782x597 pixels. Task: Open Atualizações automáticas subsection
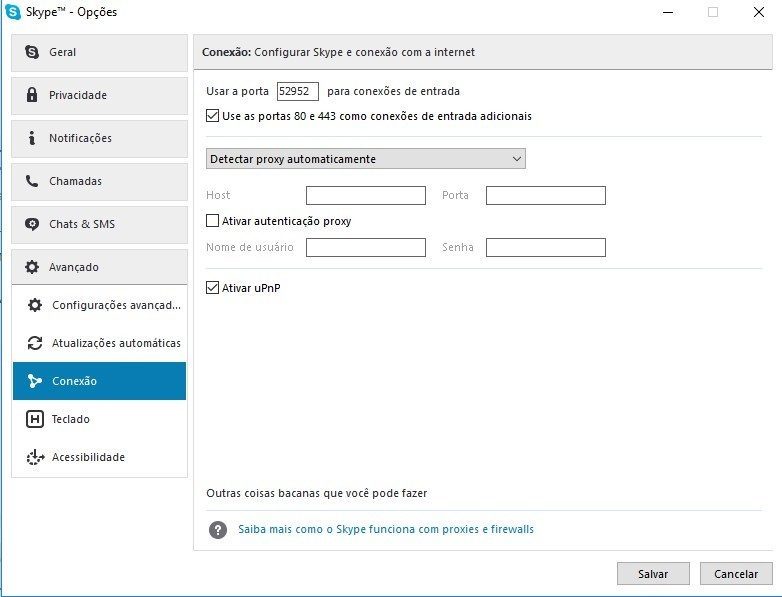point(100,343)
